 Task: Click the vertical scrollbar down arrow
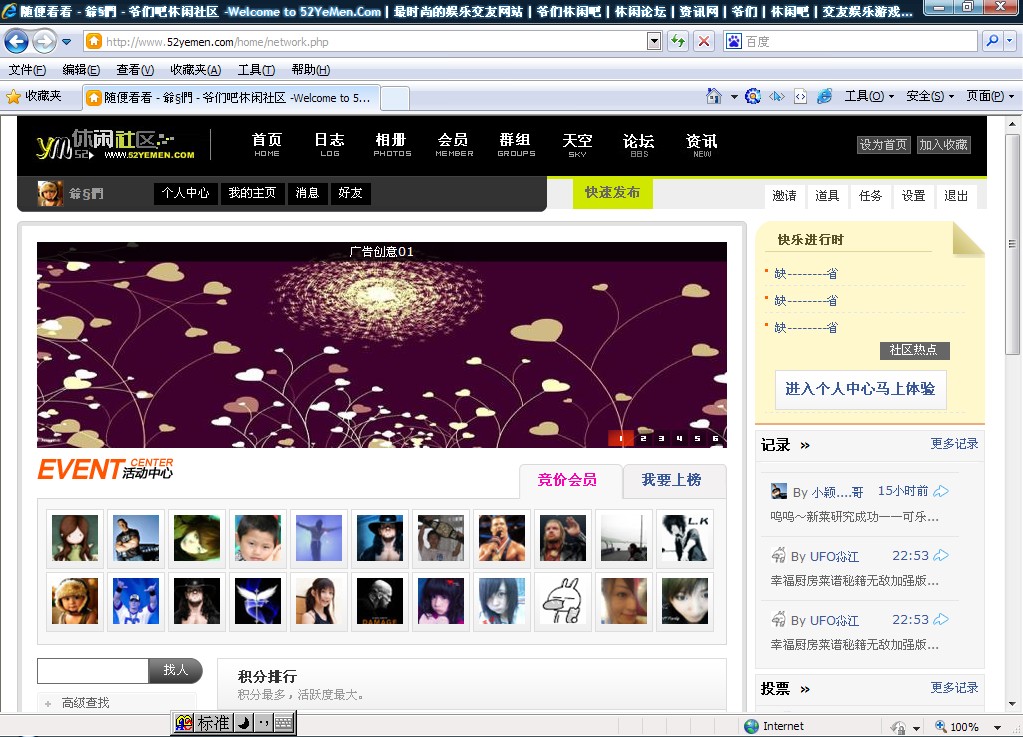pos(1012,704)
